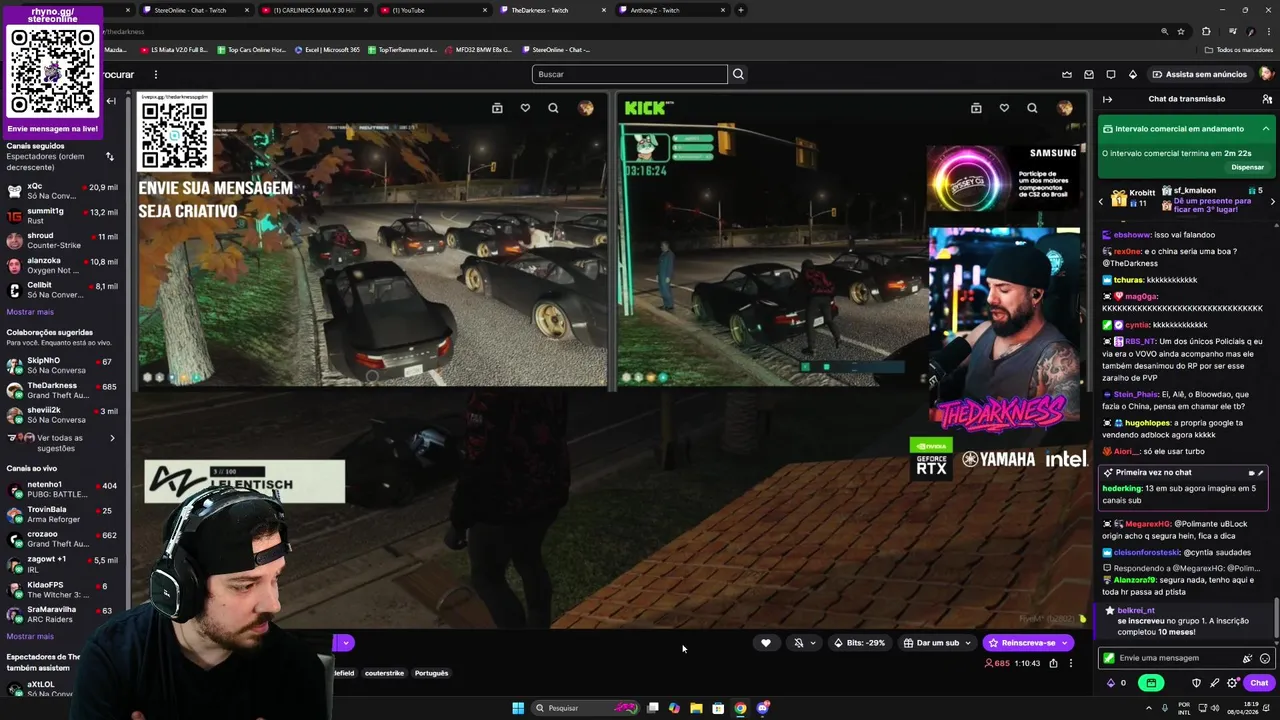Collapse the Intervalo comercial banner chevron
1280x720 pixels.
[1266, 129]
